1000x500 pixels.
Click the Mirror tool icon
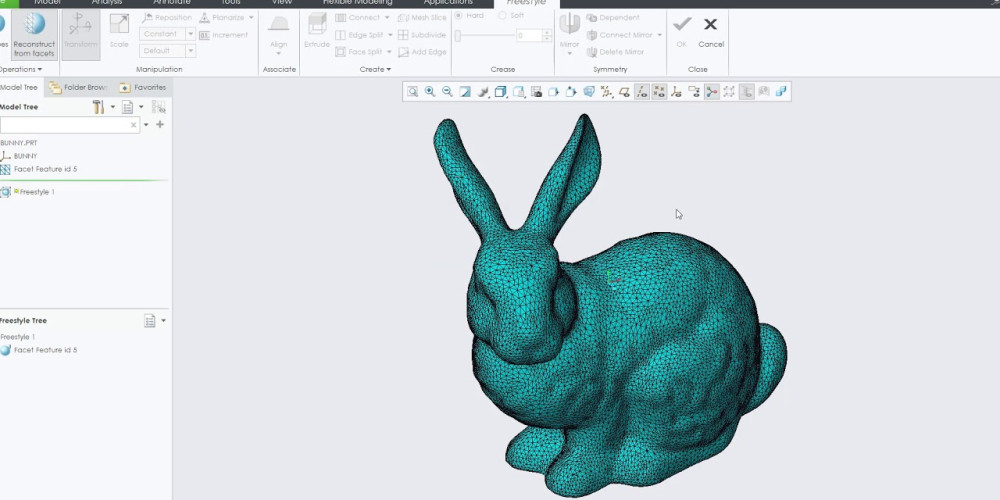pos(570,24)
